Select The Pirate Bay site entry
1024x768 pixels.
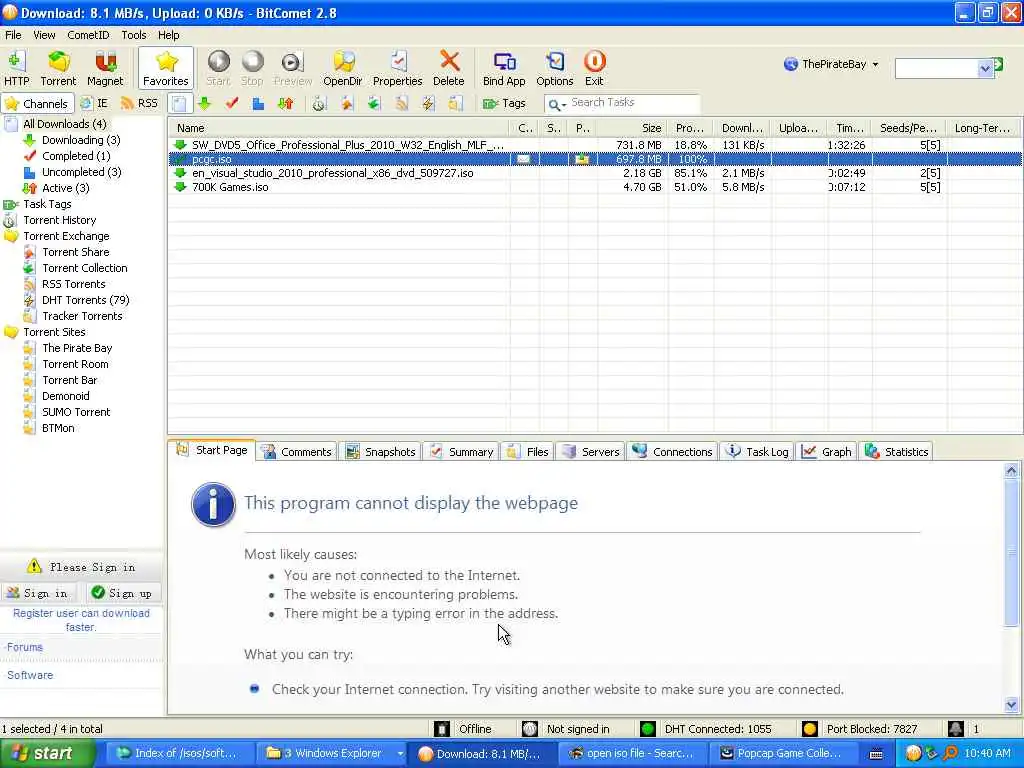(x=77, y=348)
